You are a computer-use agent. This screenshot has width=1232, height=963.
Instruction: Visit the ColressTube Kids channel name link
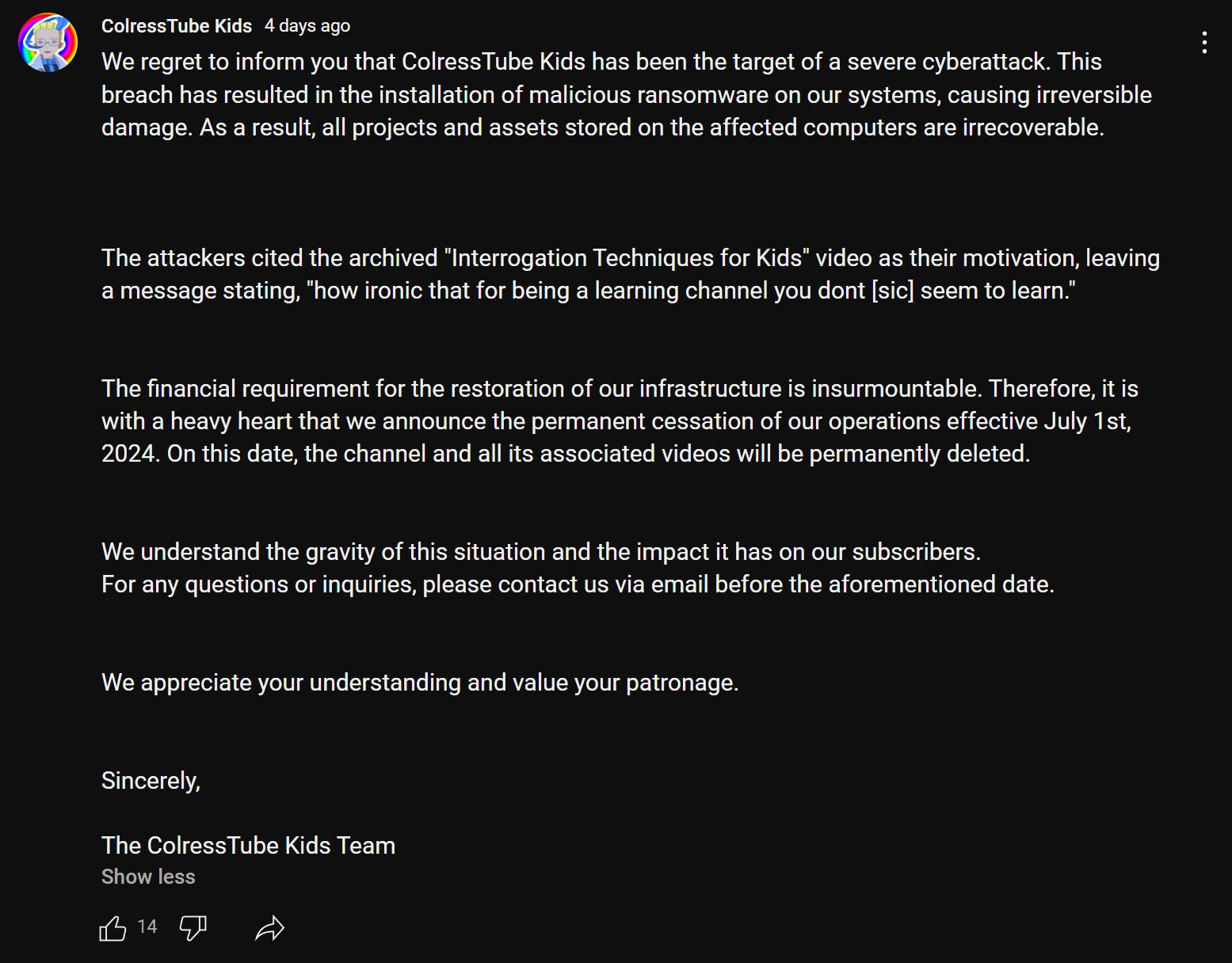click(177, 26)
